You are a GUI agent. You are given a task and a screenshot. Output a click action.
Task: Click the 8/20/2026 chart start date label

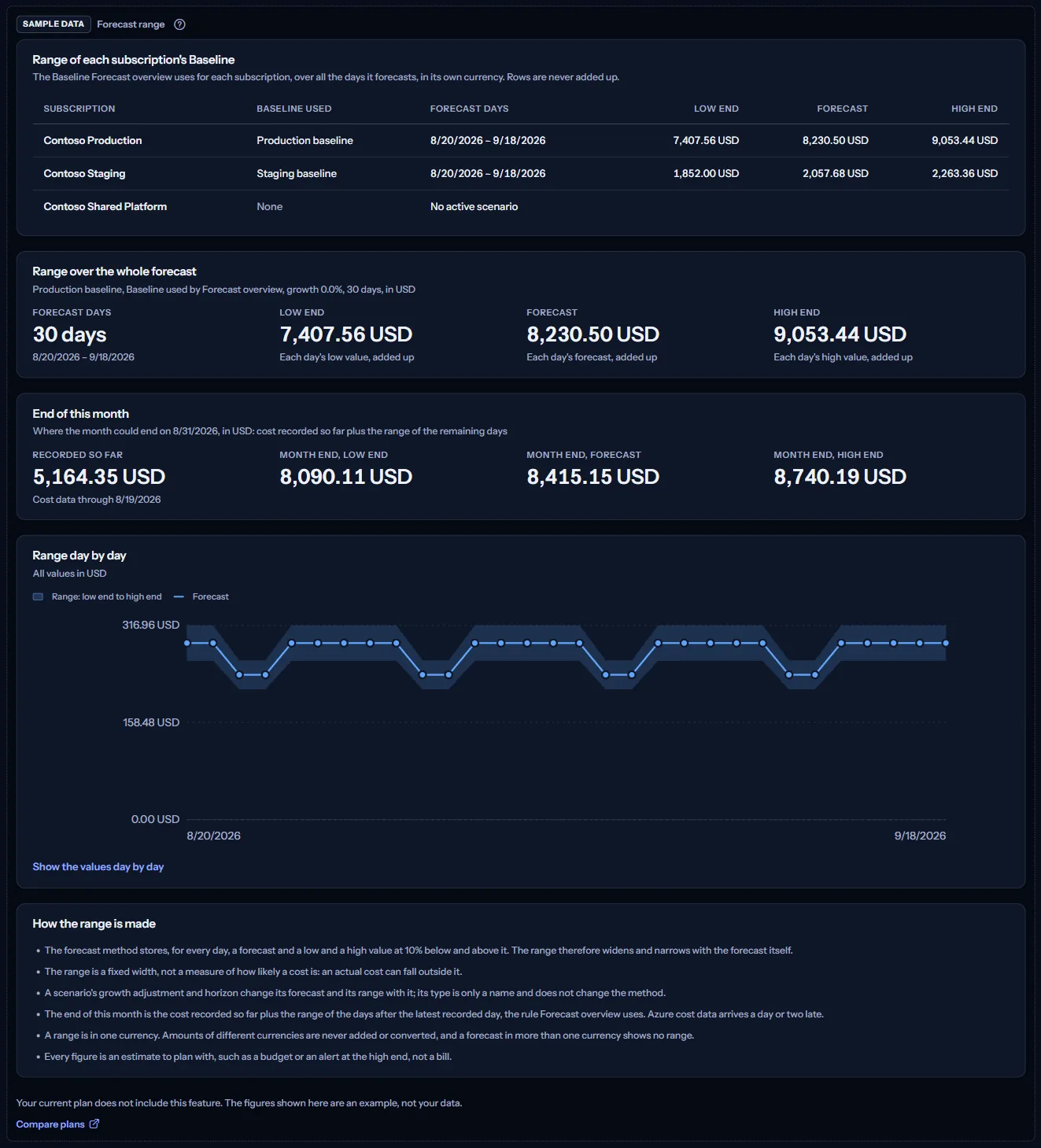(x=213, y=836)
